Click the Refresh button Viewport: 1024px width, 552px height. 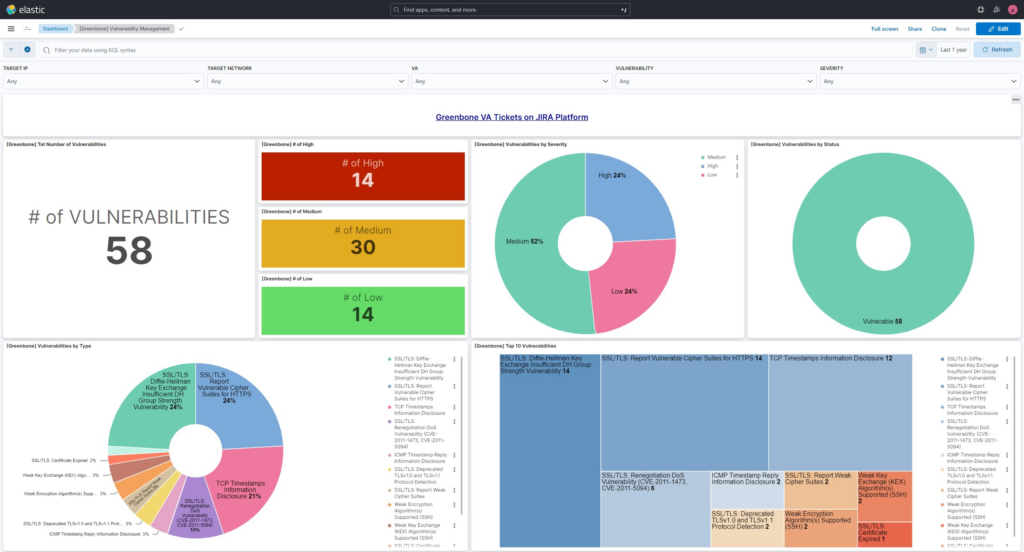pos(997,50)
